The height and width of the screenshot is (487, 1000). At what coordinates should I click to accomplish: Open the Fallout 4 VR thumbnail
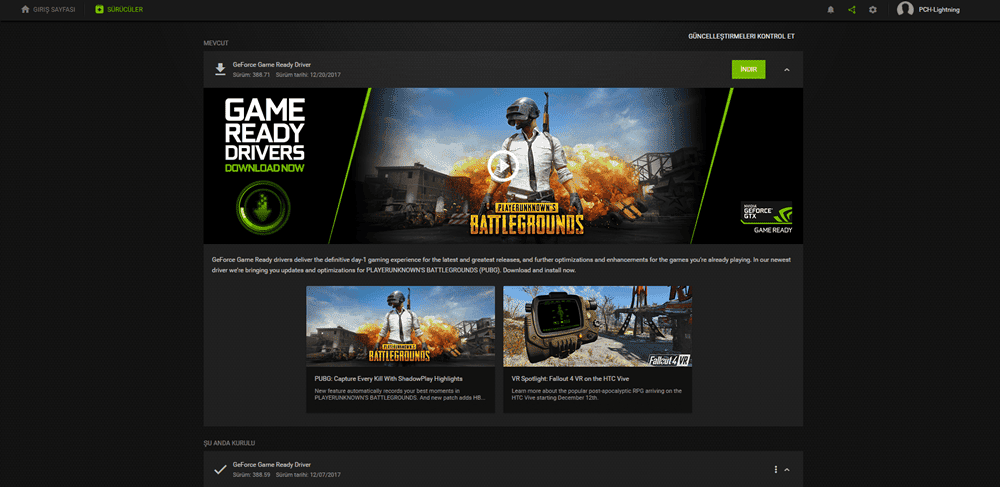pos(598,326)
